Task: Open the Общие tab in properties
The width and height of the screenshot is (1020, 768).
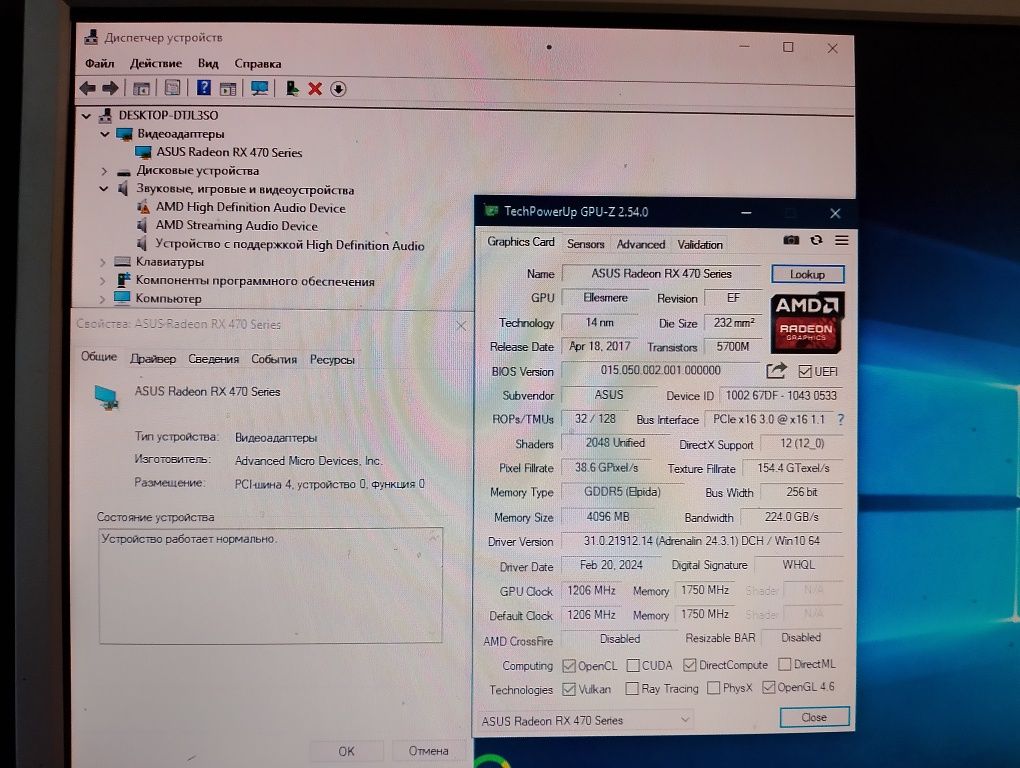Action: pyautogui.click(x=99, y=356)
